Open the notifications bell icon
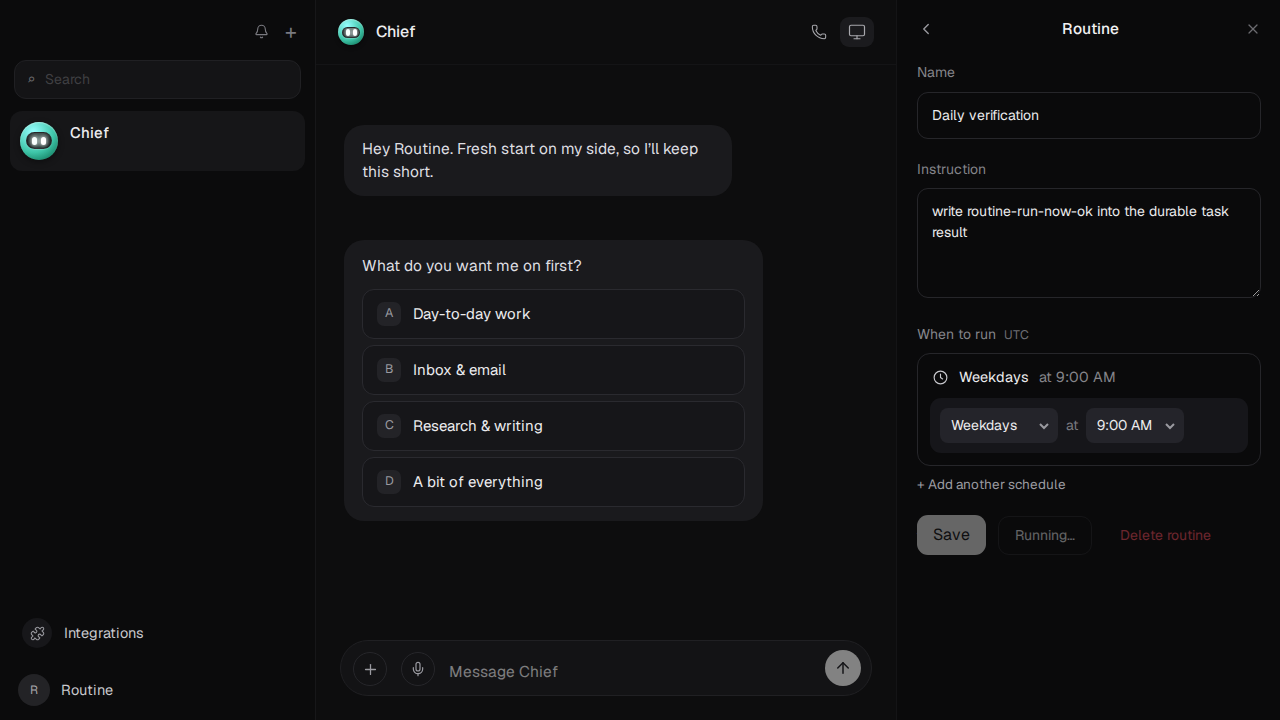This screenshot has width=1280, height=720. [x=261, y=32]
